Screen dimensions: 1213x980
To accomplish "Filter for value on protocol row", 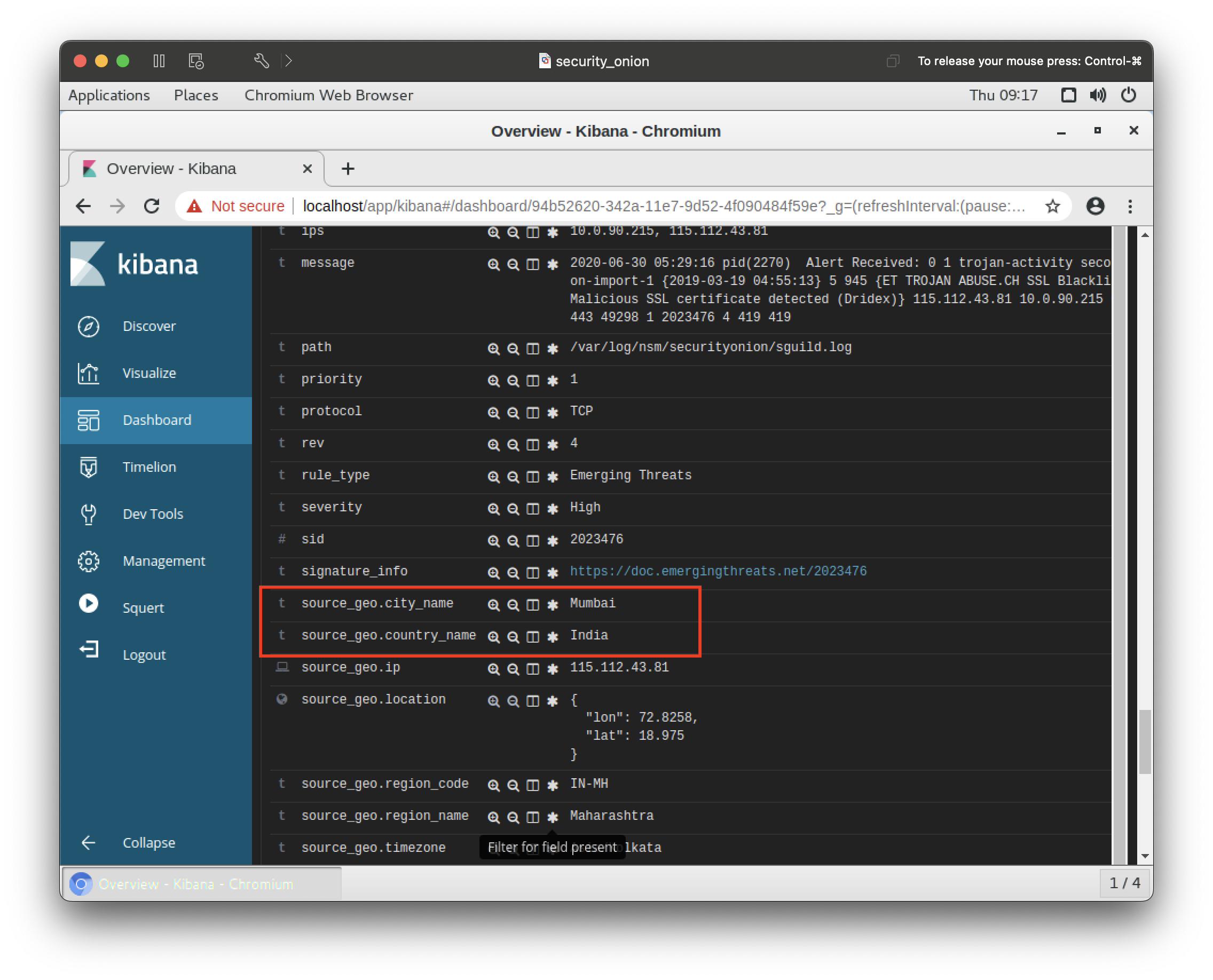I will click(x=493, y=413).
